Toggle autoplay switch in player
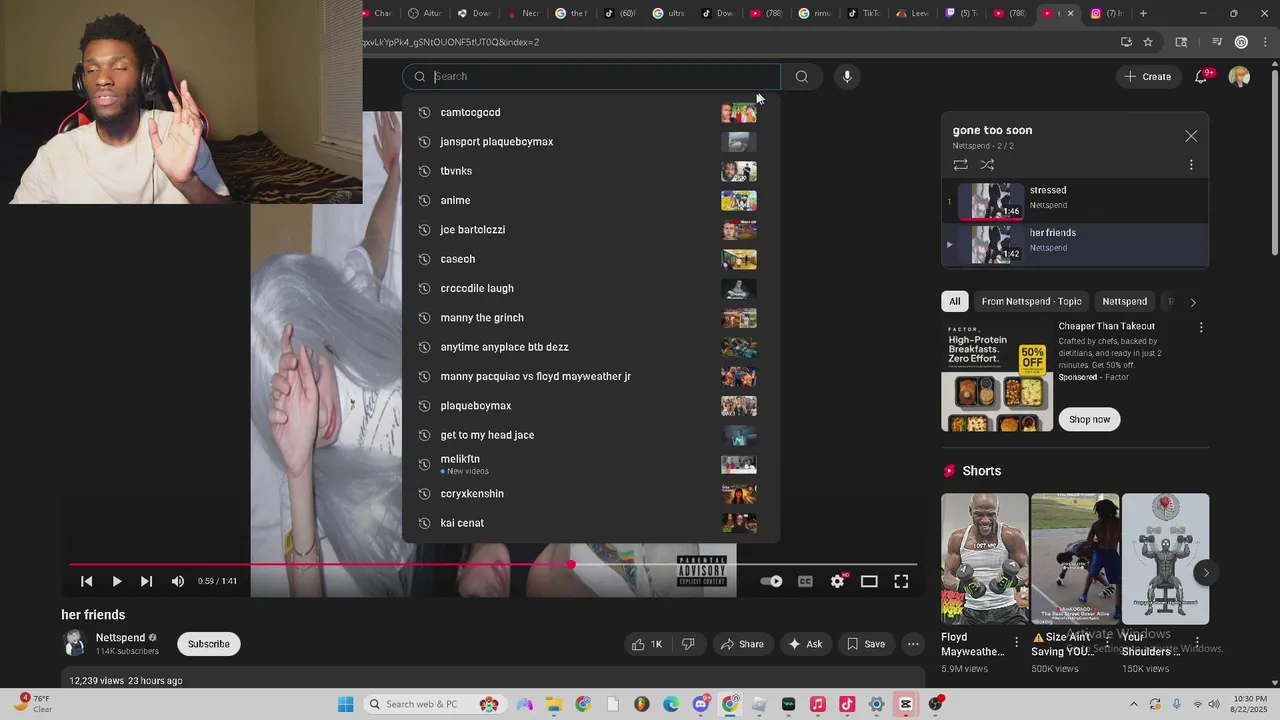Image resolution: width=1280 pixels, height=720 pixels. [x=771, y=581]
